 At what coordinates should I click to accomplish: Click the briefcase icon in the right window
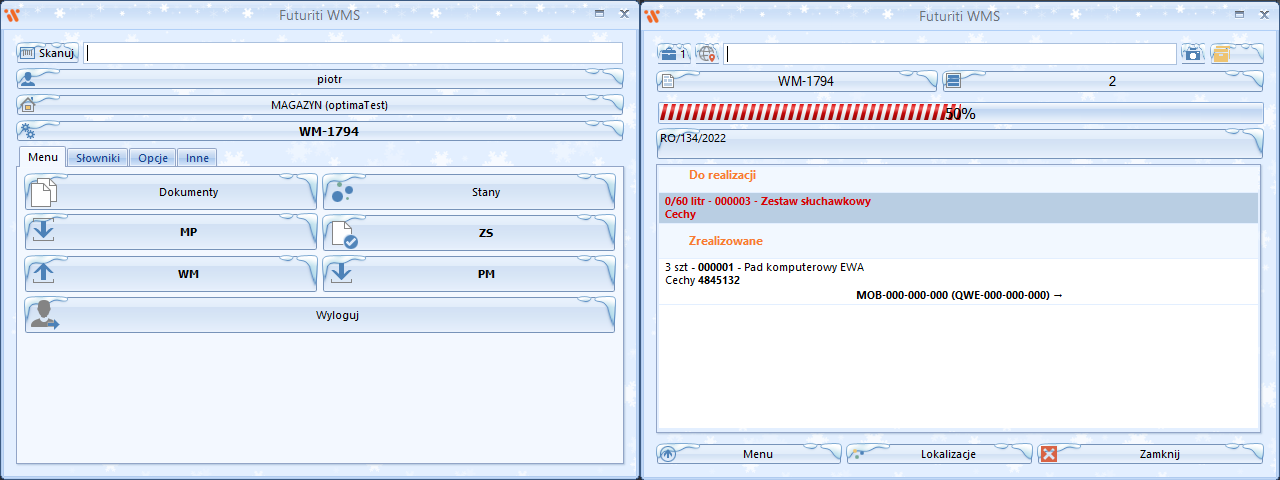673,54
